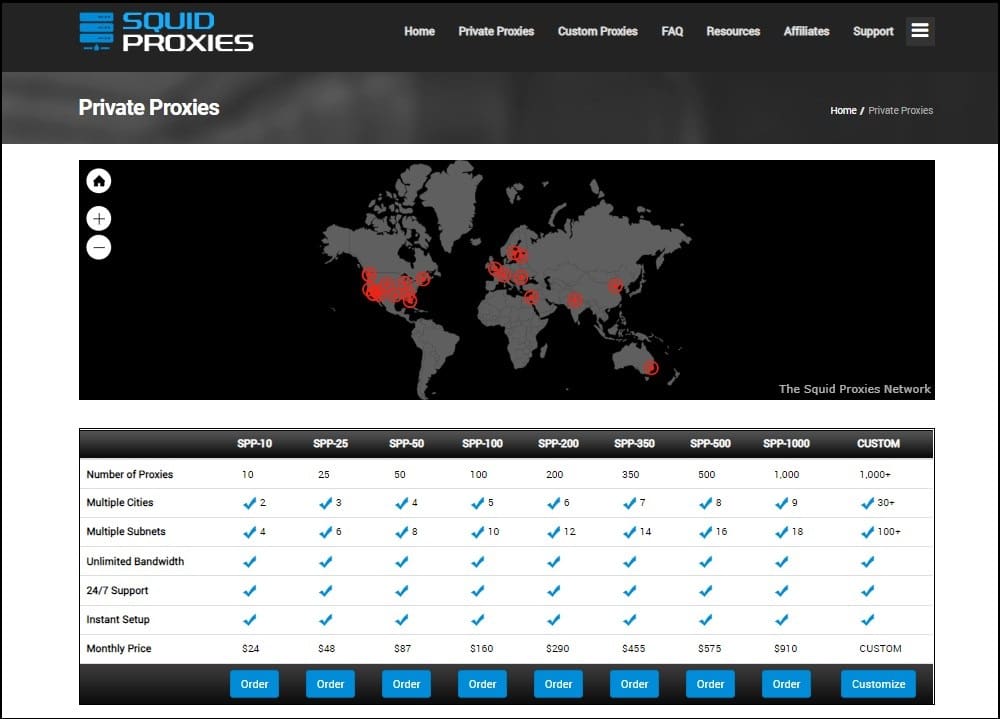The image size is (1000, 719).
Task: Click SPP-1000 Multiple Subnets checkmark
Action: [x=781, y=532]
